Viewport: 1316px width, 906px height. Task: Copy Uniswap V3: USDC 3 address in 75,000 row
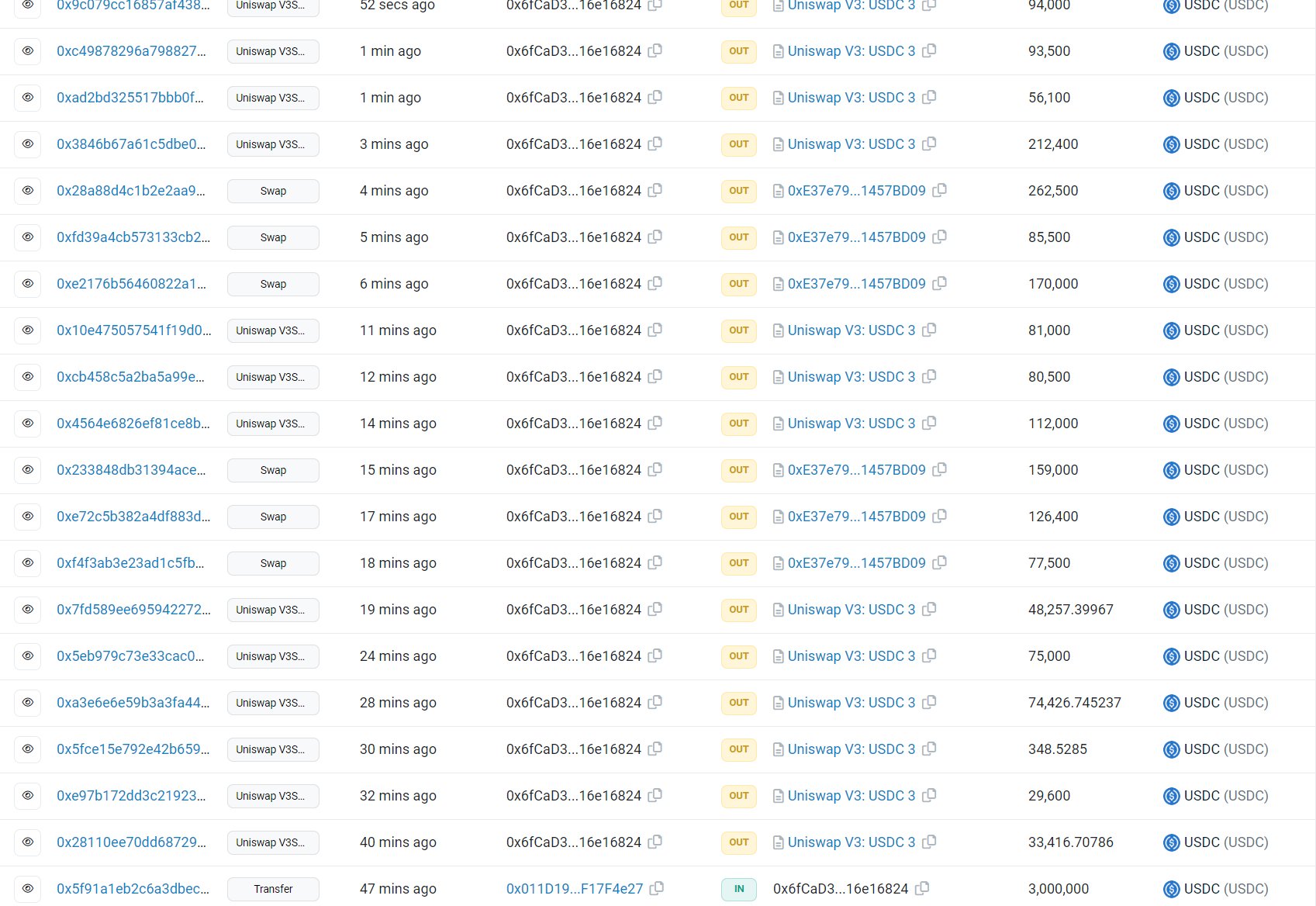click(x=930, y=655)
